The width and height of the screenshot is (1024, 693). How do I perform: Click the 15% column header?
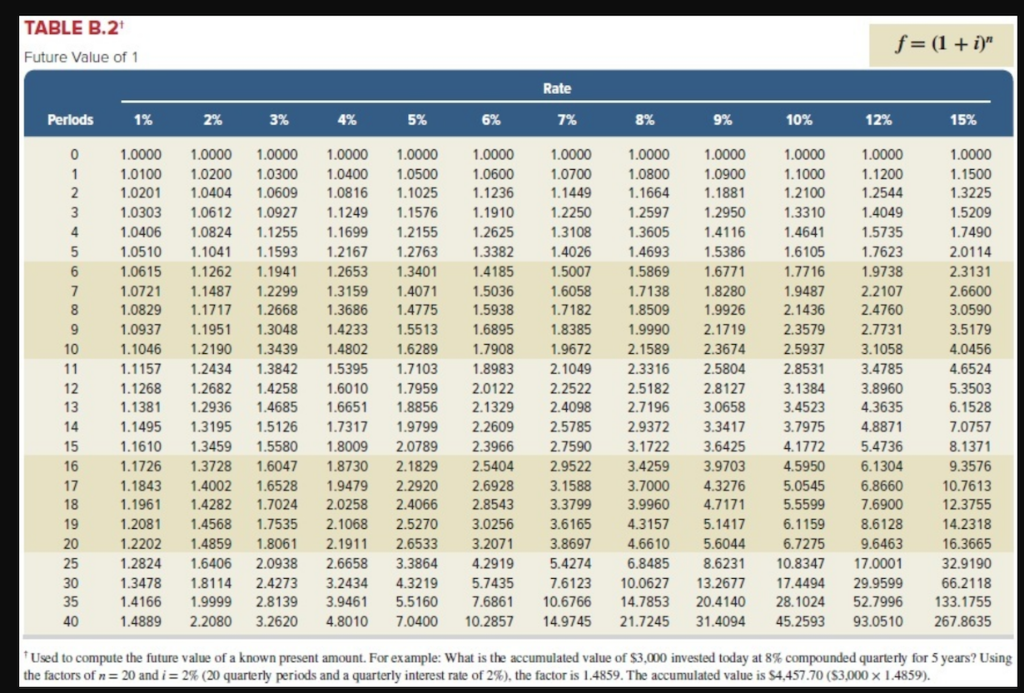(960, 119)
